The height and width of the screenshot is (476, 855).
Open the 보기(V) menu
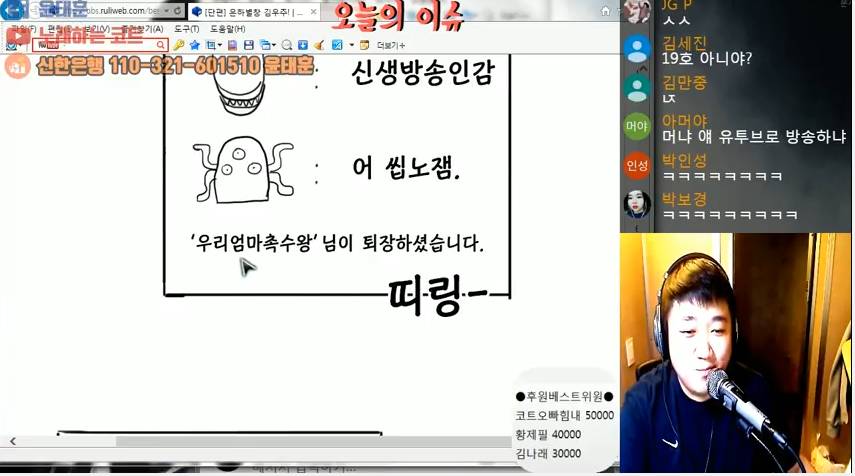[x=97, y=29]
